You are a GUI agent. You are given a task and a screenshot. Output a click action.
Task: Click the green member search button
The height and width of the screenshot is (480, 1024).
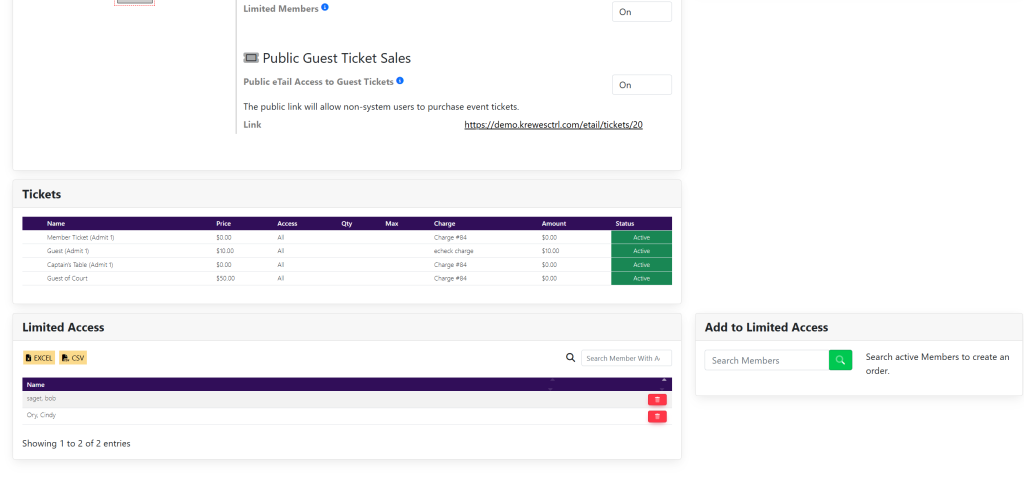click(840, 360)
